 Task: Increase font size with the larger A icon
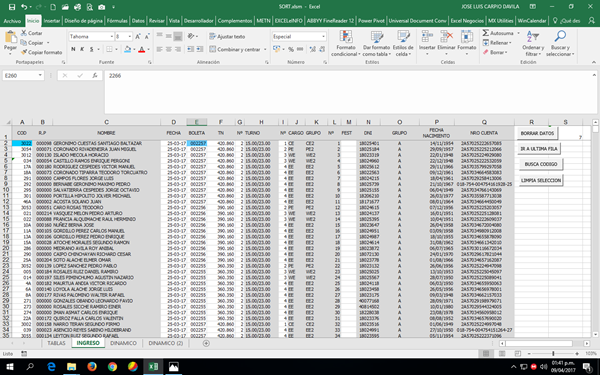[138, 36]
